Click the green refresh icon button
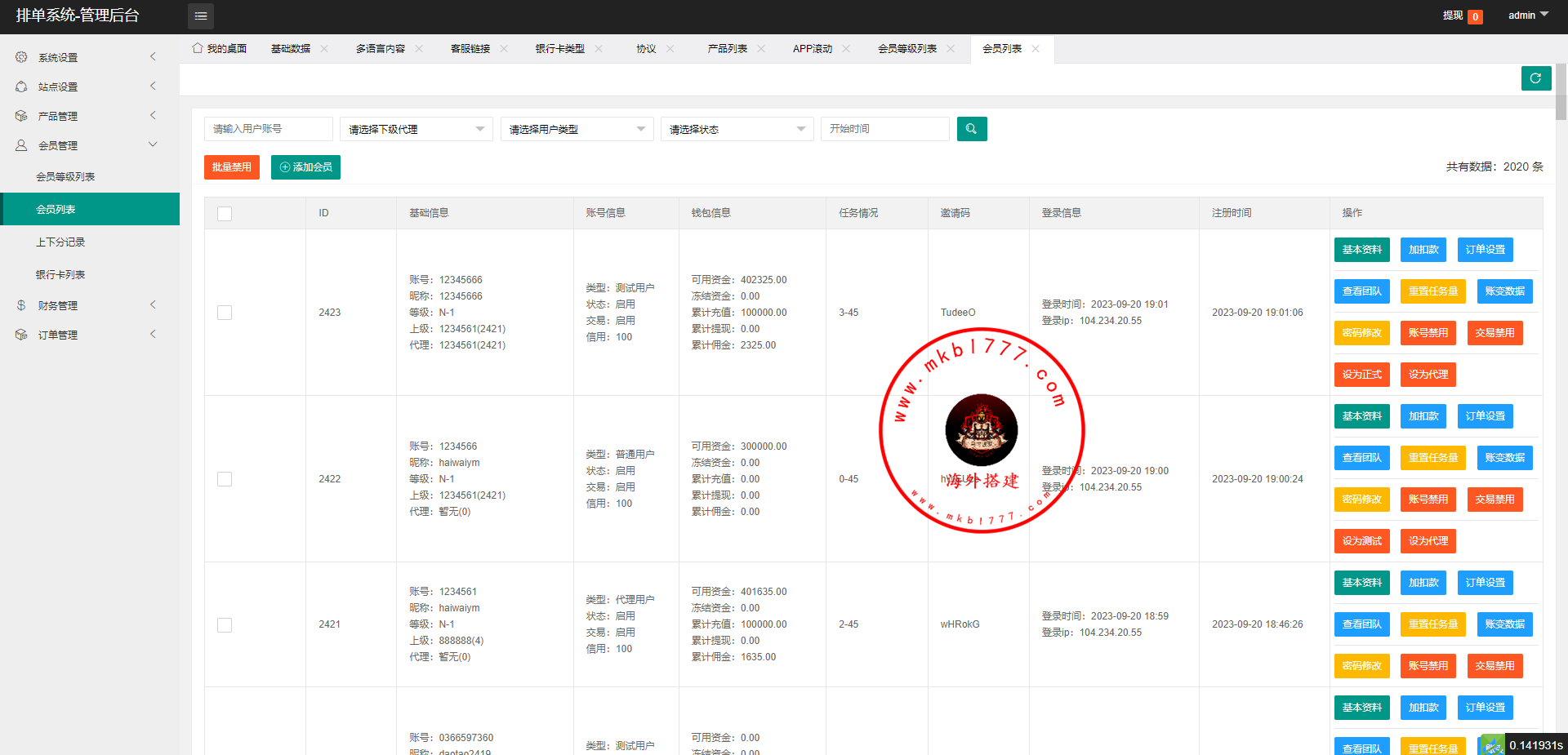 click(1536, 78)
